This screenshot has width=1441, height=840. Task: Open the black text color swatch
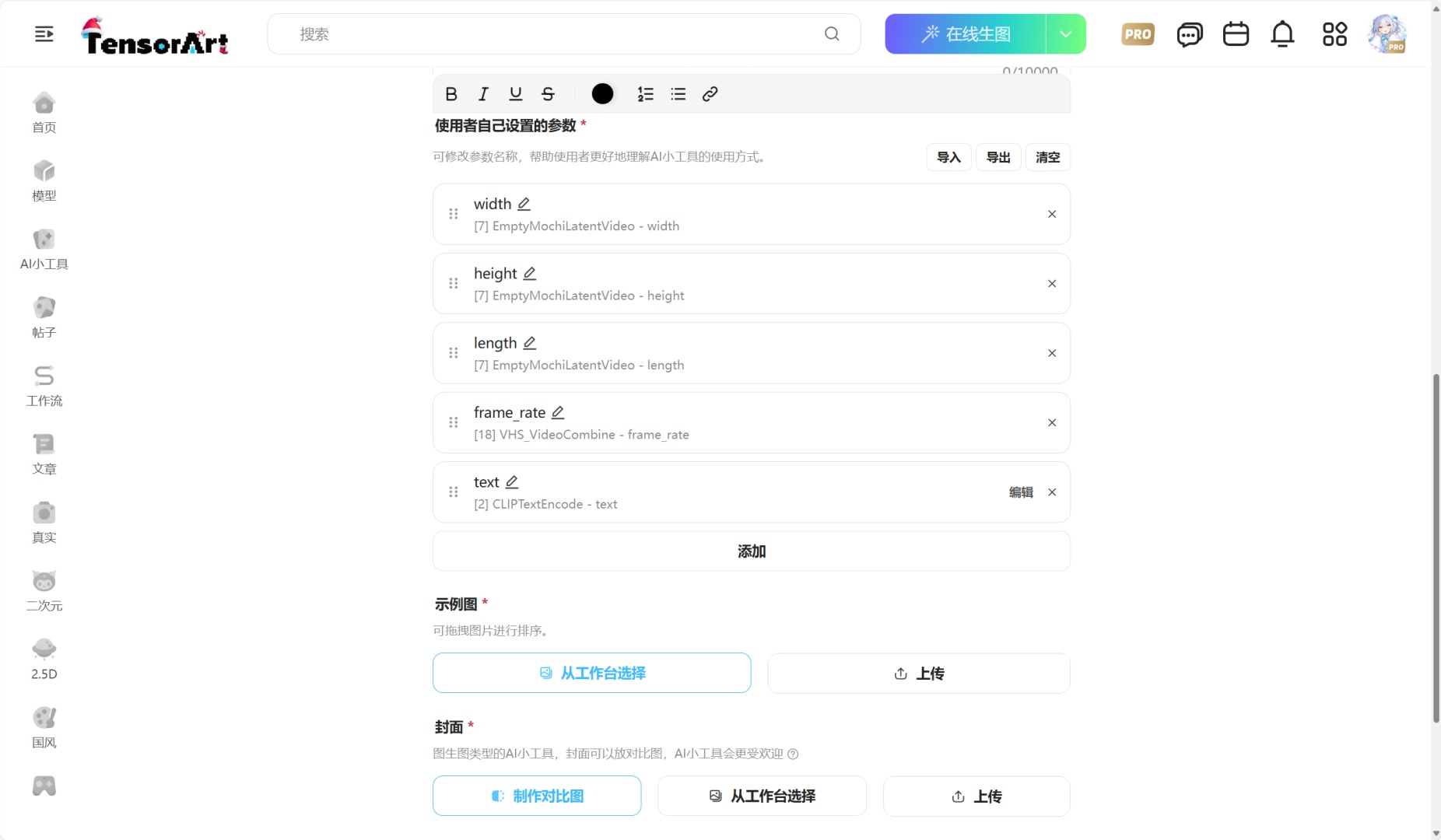click(x=602, y=94)
